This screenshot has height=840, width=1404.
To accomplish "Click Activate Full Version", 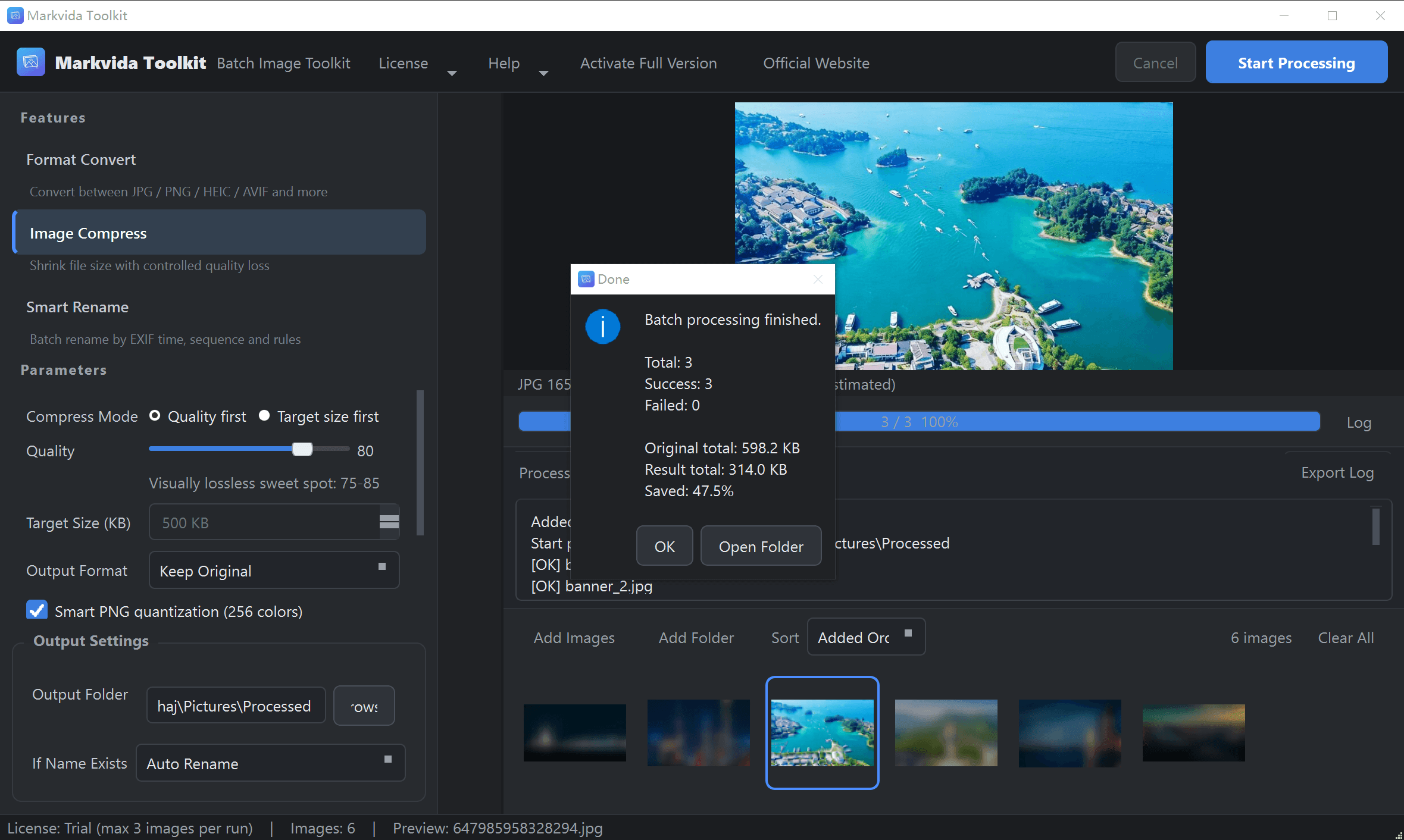I will coord(648,62).
